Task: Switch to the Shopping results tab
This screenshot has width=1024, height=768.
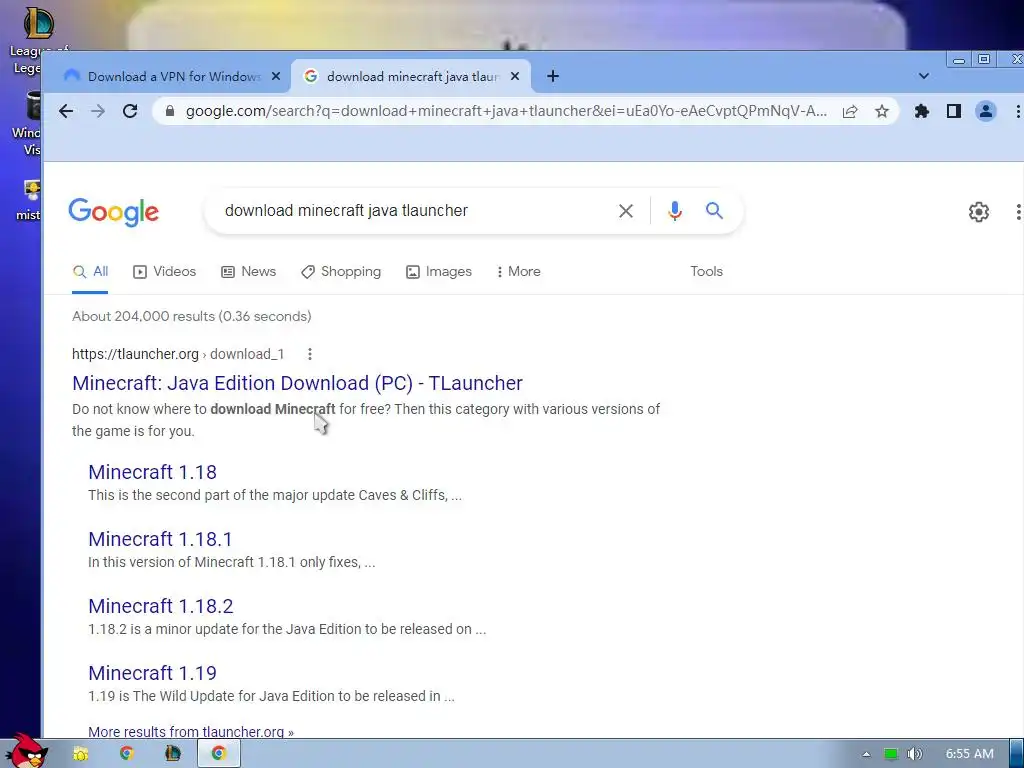Action: 341,272
